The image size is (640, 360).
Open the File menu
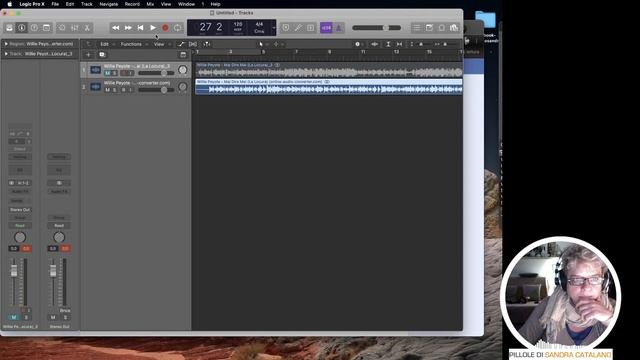pyautogui.click(x=55, y=4)
